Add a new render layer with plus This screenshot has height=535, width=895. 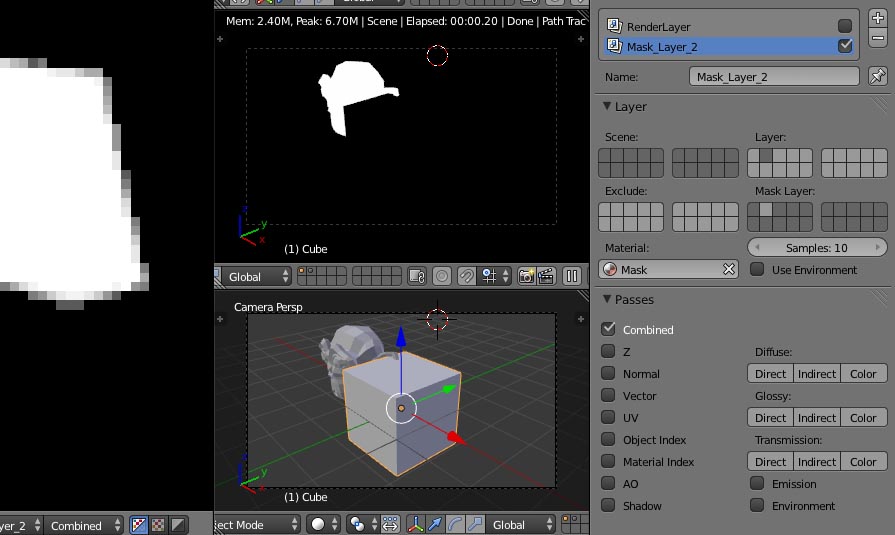click(x=878, y=18)
